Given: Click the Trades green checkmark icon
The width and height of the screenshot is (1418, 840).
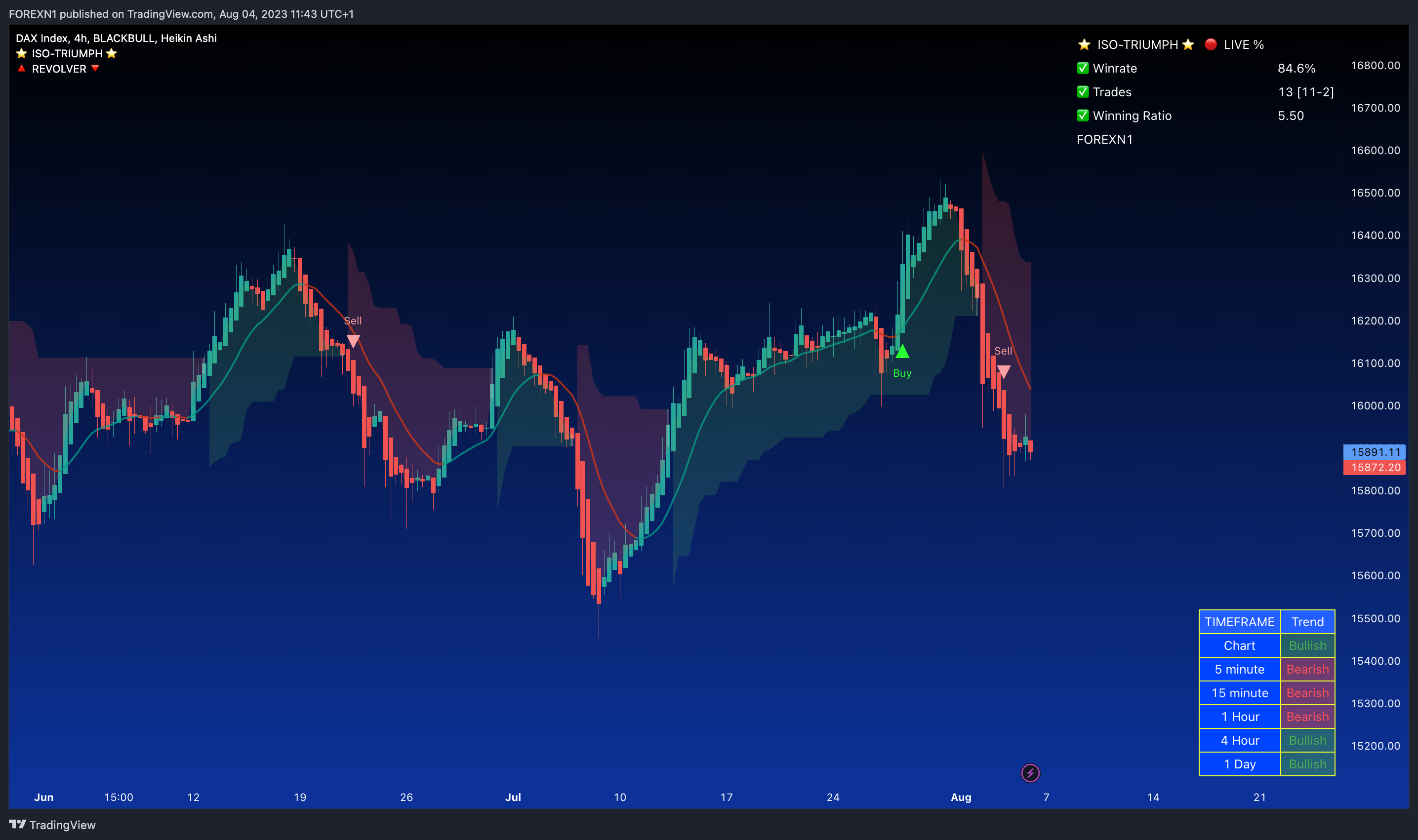Looking at the screenshot, I should point(1082,92).
